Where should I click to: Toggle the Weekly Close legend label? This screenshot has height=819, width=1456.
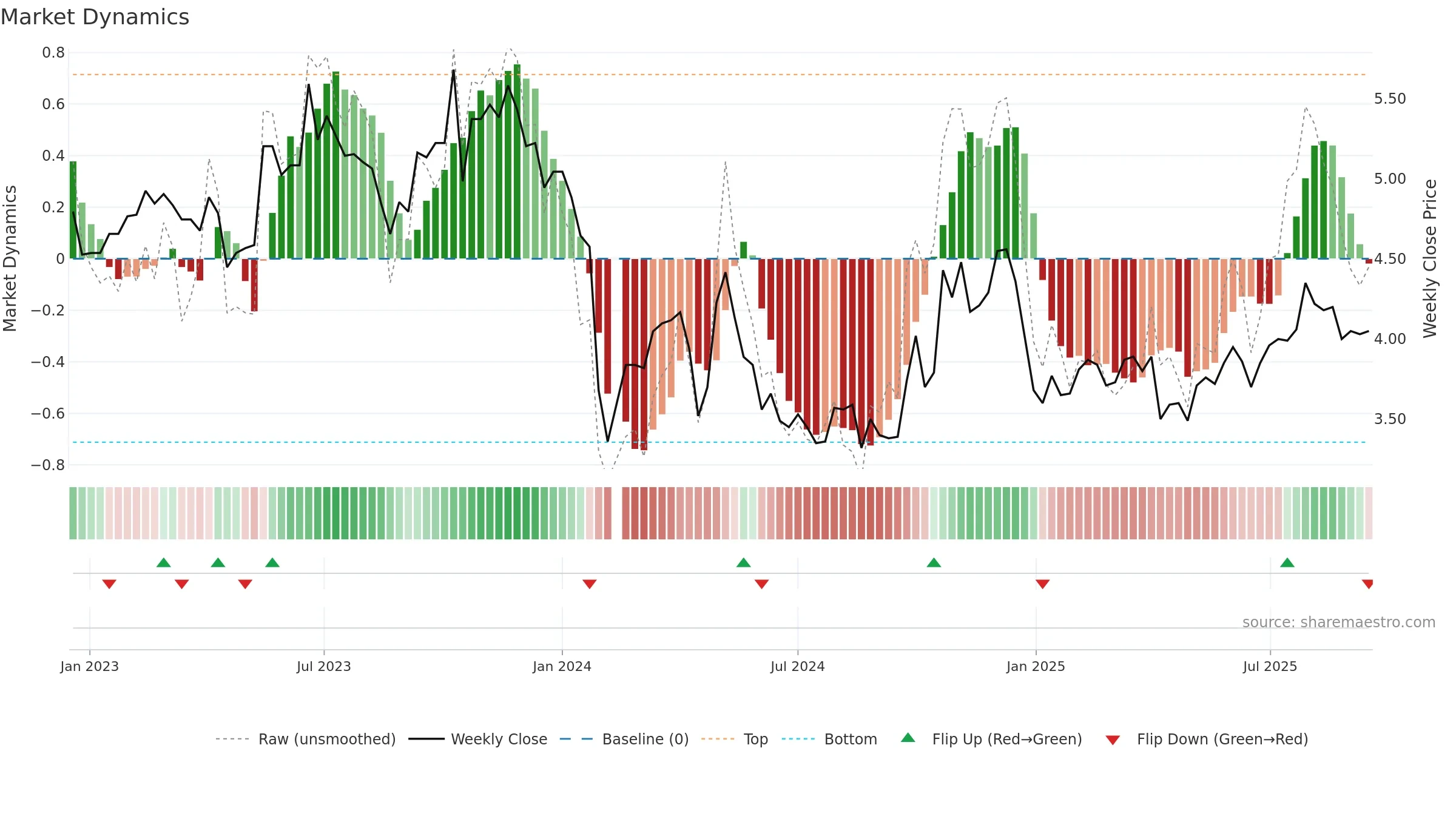coord(499,739)
